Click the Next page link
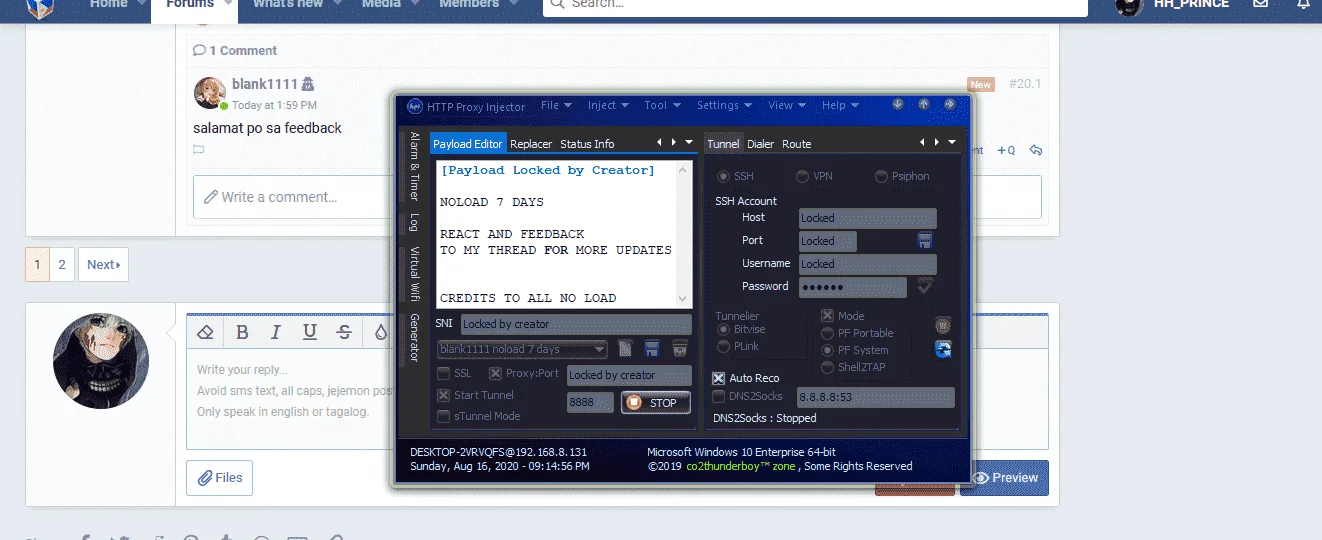The width and height of the screenshot is (1322, 540). pyautogui.click(x=103, y=265)
